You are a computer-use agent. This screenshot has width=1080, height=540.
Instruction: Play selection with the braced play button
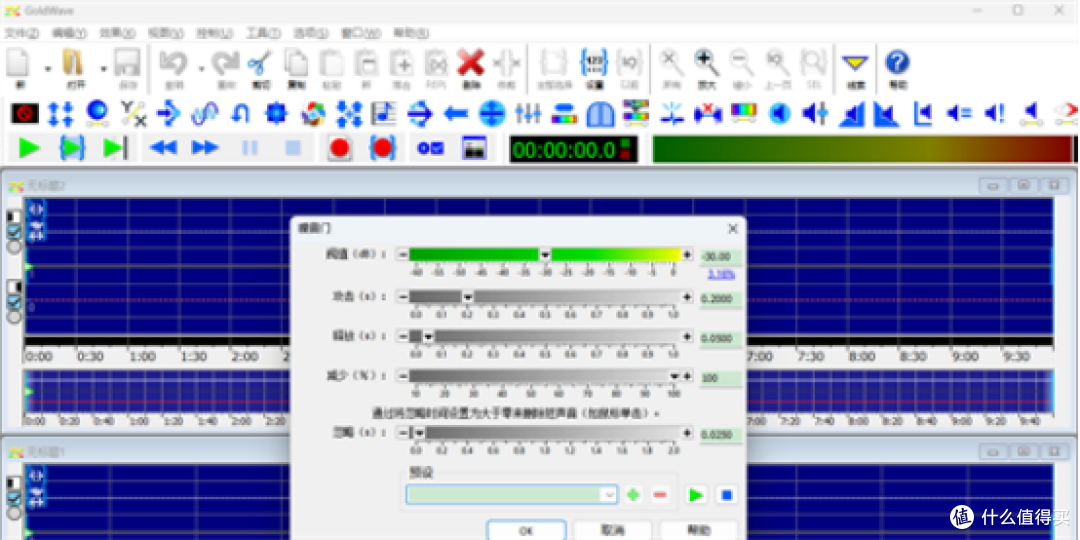pyautogui.click(x=72, y=148)
